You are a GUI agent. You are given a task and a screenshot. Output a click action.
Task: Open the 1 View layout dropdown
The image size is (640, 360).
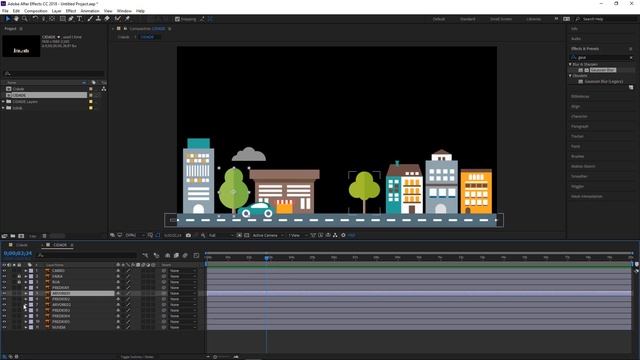pos(298,236)
